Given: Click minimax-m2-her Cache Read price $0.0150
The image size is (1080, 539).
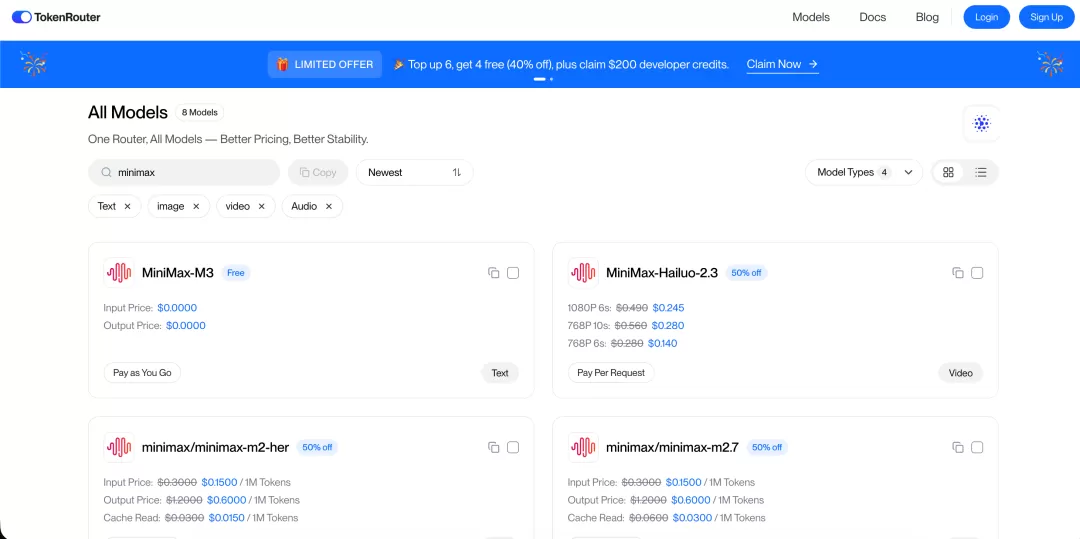Looking at the screenshot, I should [x=227, y=518].
